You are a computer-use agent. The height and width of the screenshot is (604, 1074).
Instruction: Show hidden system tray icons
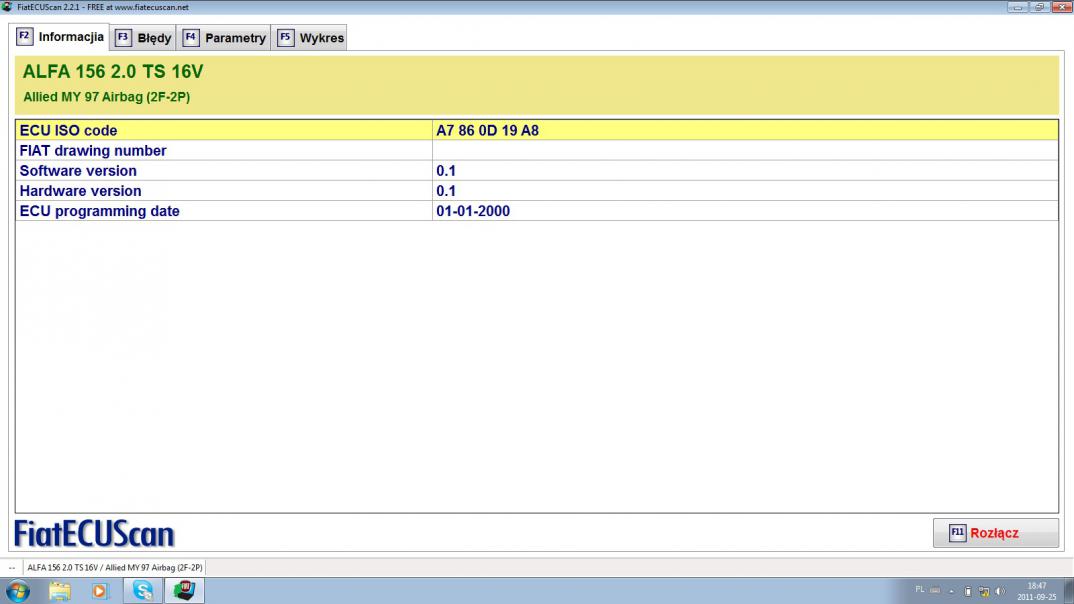point(951,591)
